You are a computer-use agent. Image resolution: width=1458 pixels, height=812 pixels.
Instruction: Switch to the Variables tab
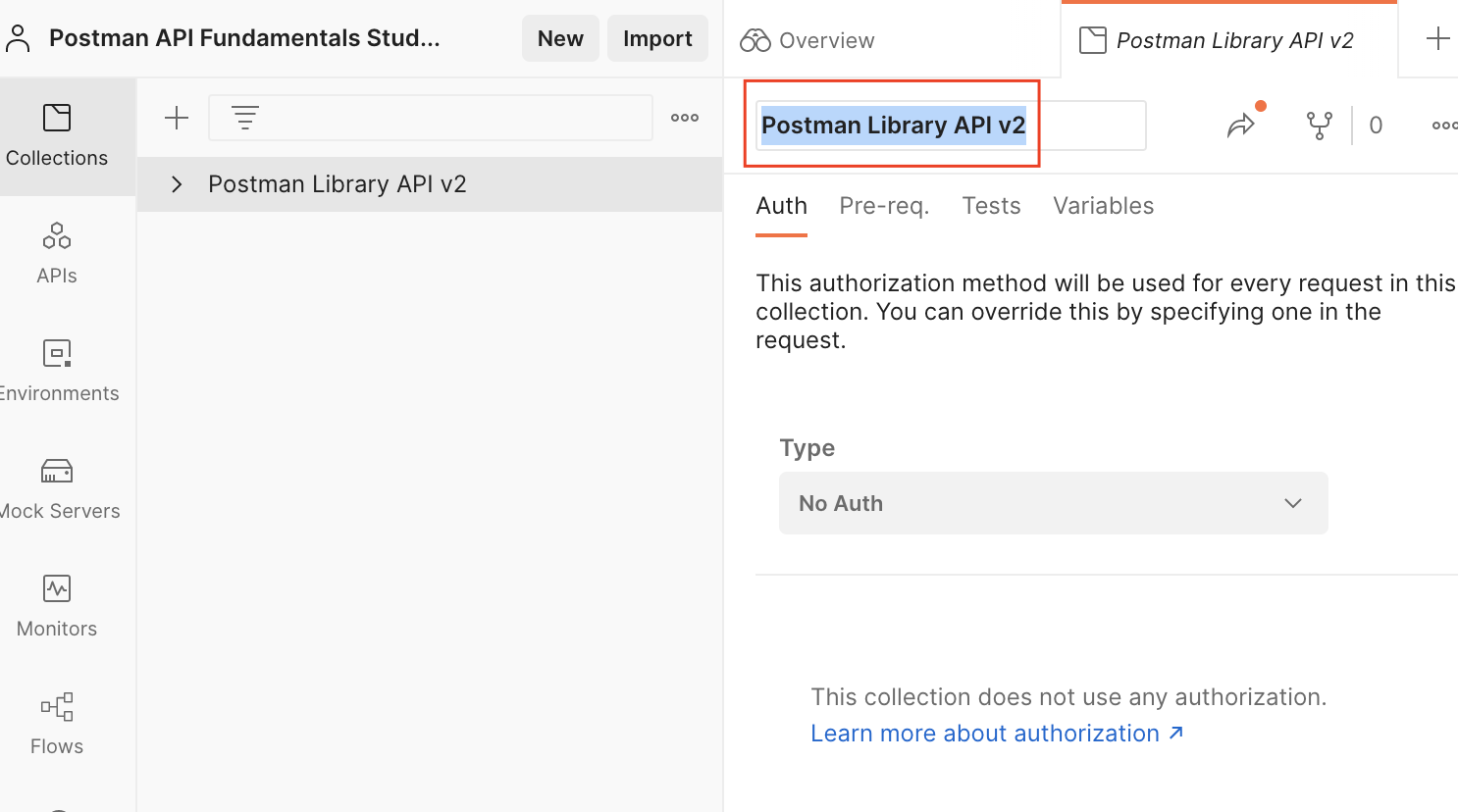point(1103,205)
